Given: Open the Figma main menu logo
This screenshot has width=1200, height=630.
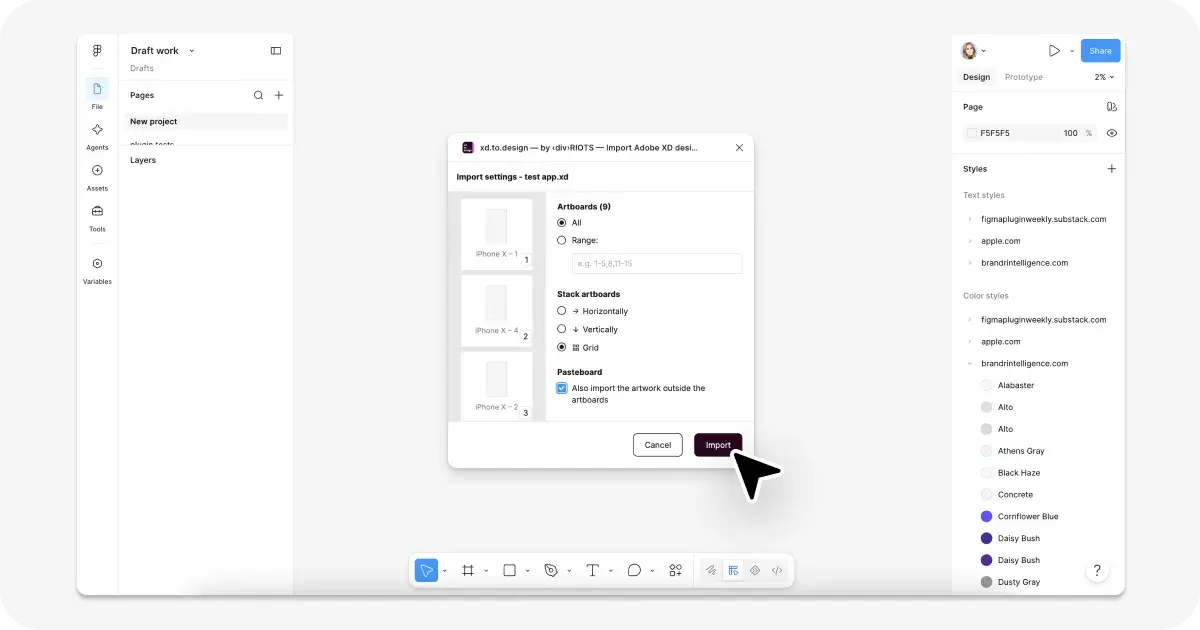Looking at the screenshot, I should [x=97, y=51].
